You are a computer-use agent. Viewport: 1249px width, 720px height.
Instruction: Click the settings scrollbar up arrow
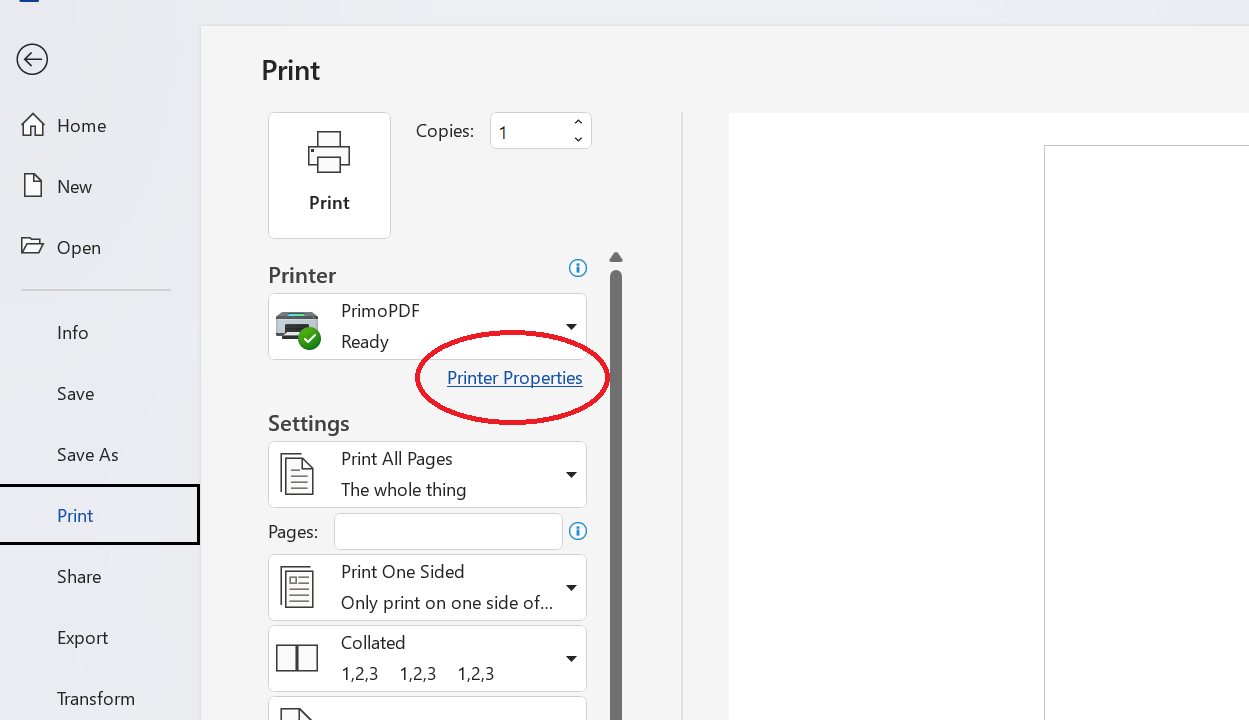(x=616, y=258)
